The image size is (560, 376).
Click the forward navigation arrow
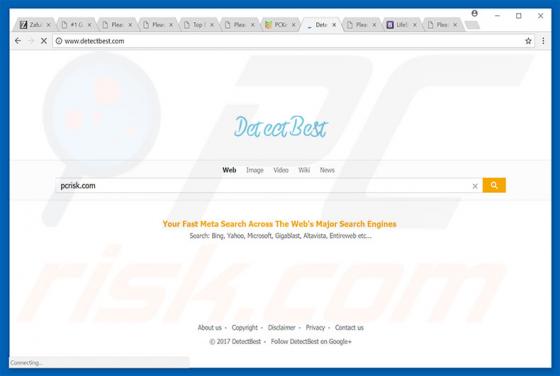(31, 41)
